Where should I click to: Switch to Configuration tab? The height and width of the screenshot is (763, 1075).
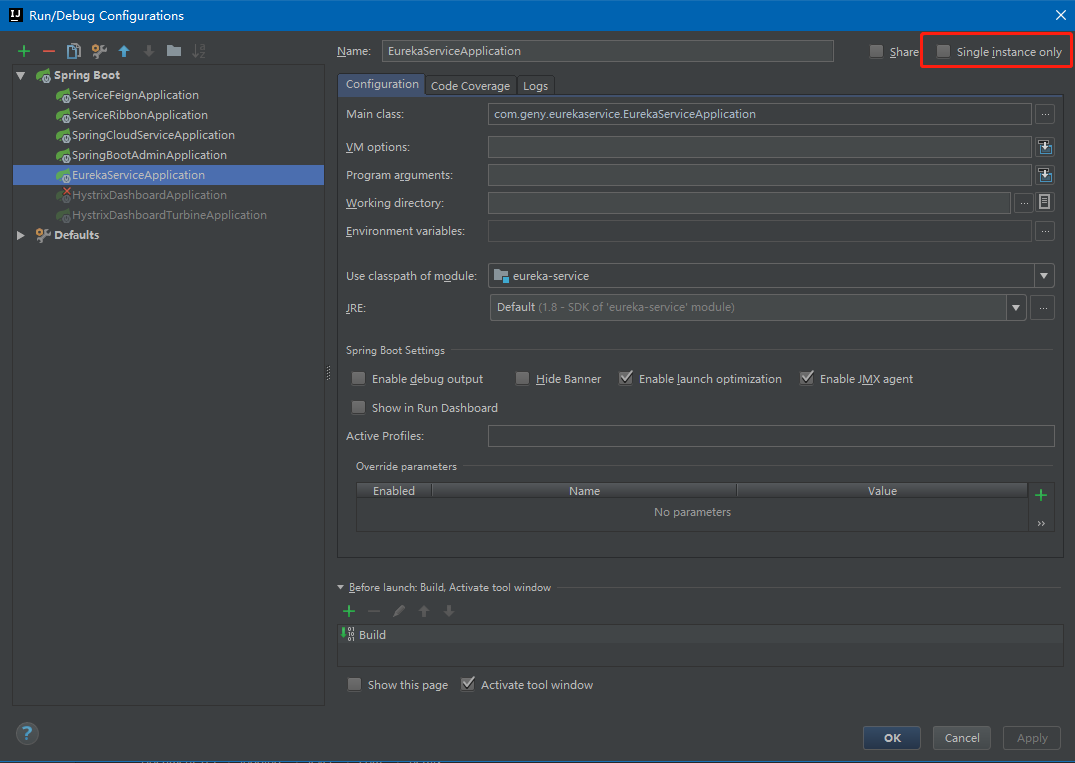point(382,84)
